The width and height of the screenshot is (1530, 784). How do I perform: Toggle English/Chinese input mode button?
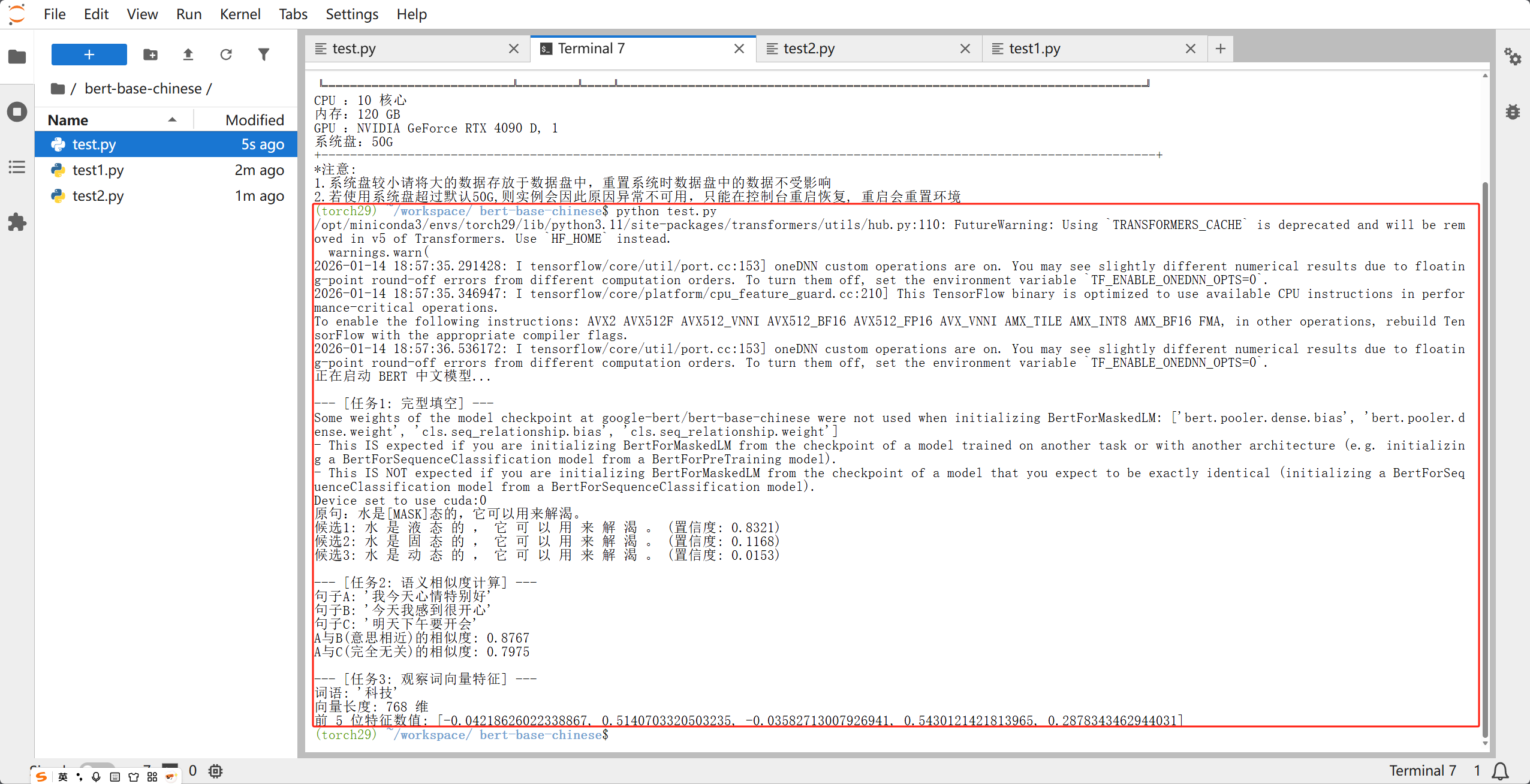click(63, 777)
